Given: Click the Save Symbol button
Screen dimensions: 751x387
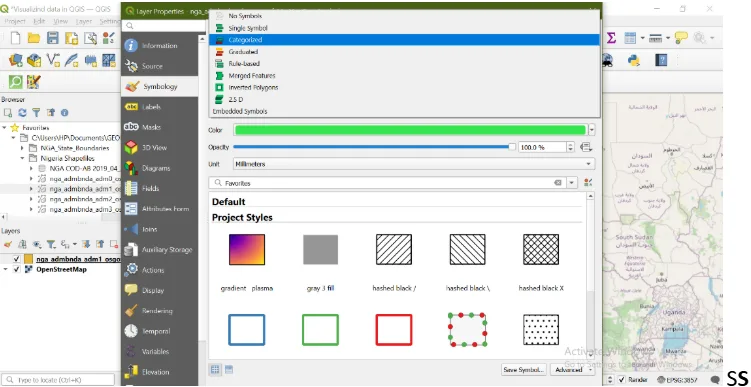Looking at the screenshot, I should coord(524,370).
